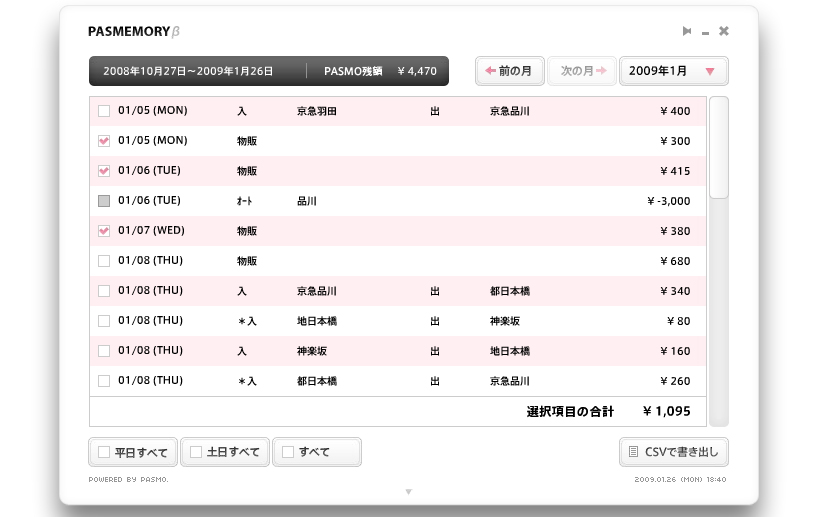Check the 01/05 京急羽田 row checkbox
817x517 pixels.
coord(104,111)
